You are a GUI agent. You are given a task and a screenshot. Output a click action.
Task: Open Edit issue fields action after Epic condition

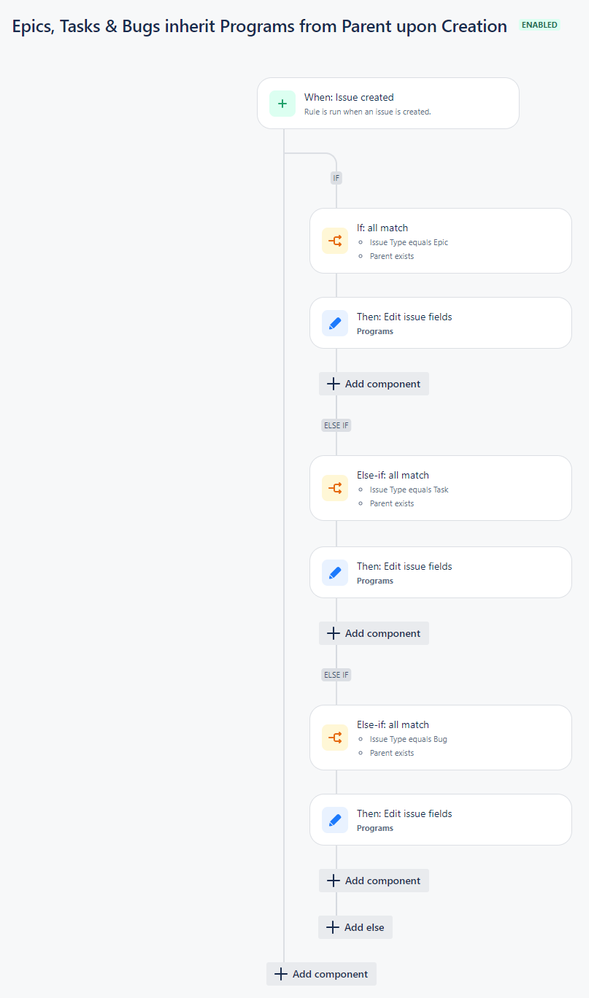pos(441,323)
